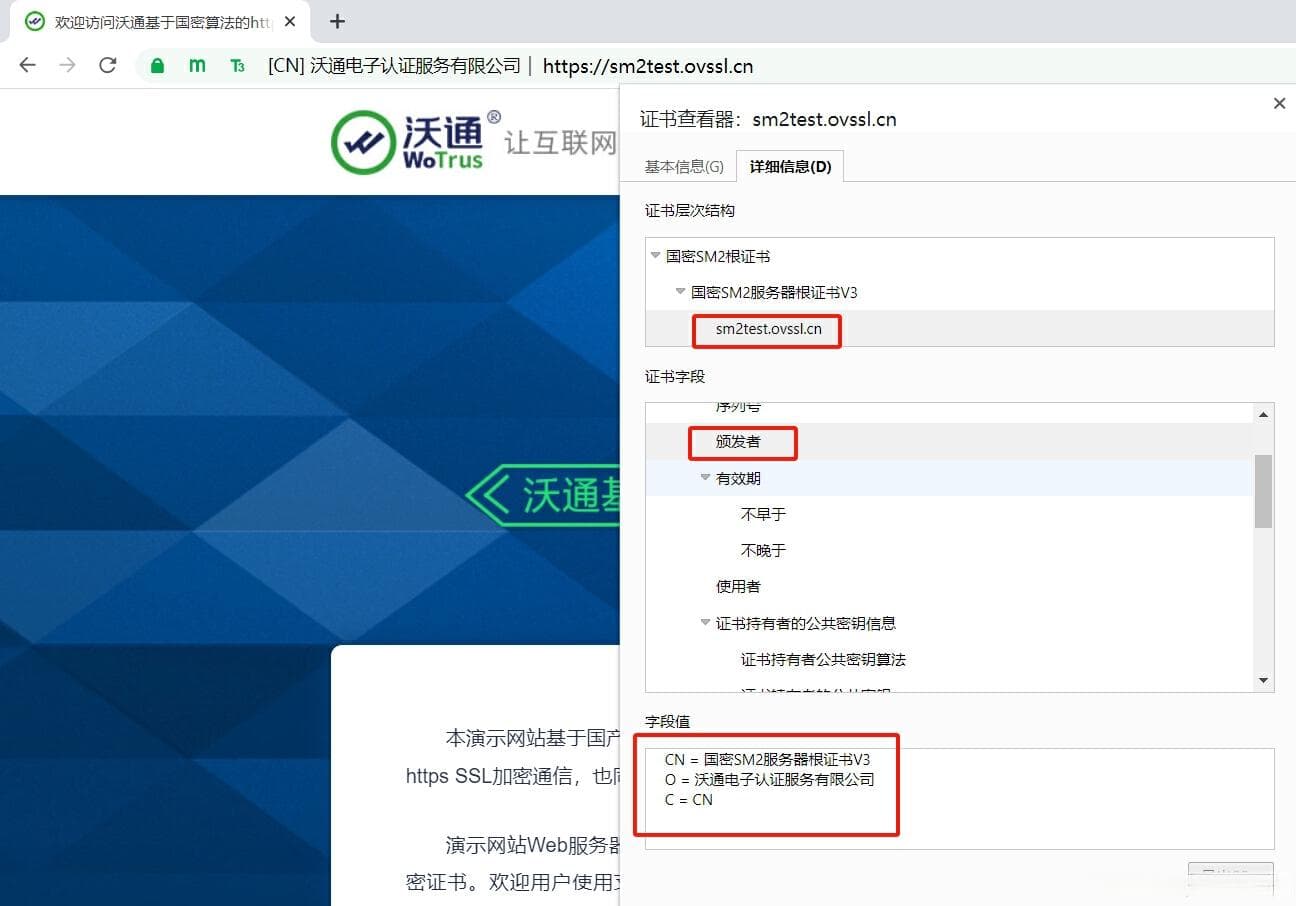1296x906 pixels.
Task: Switch to the 详细信息(D) tab
Action: click(x=790, y=167)
